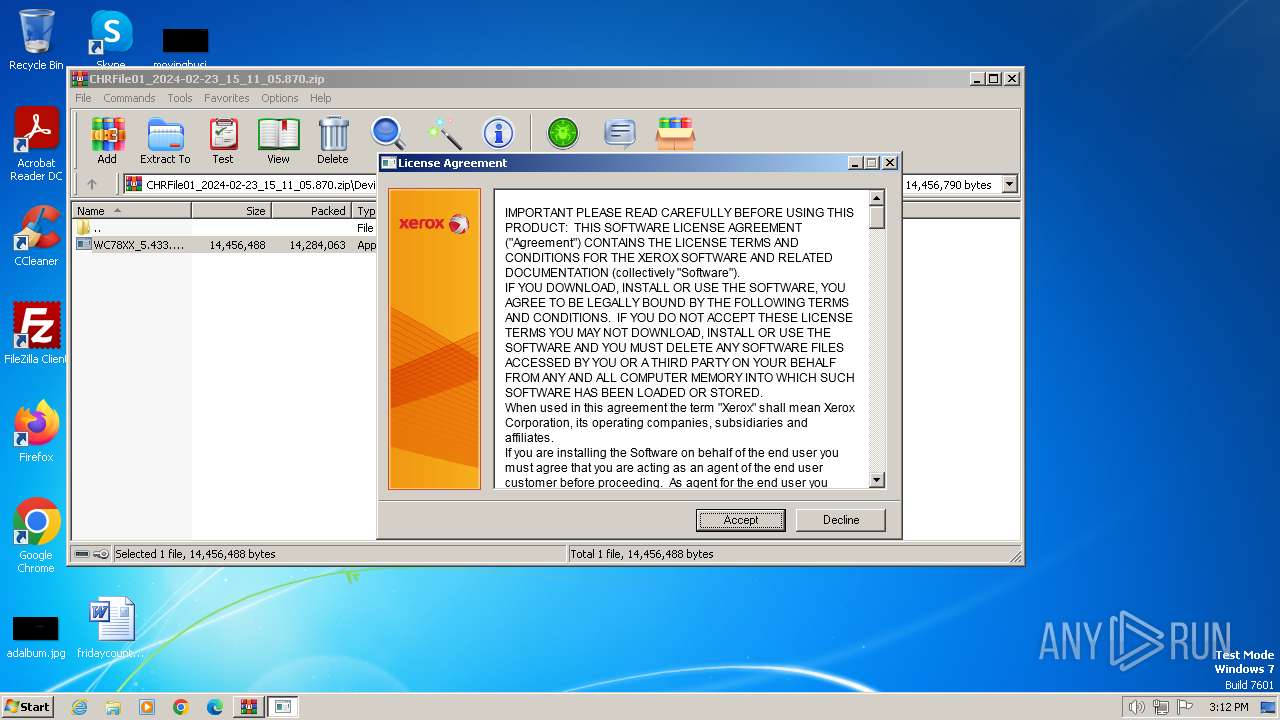Open the FileZilla Client desktop icon
Screen dimensions: 1280x720
(36, 333)
